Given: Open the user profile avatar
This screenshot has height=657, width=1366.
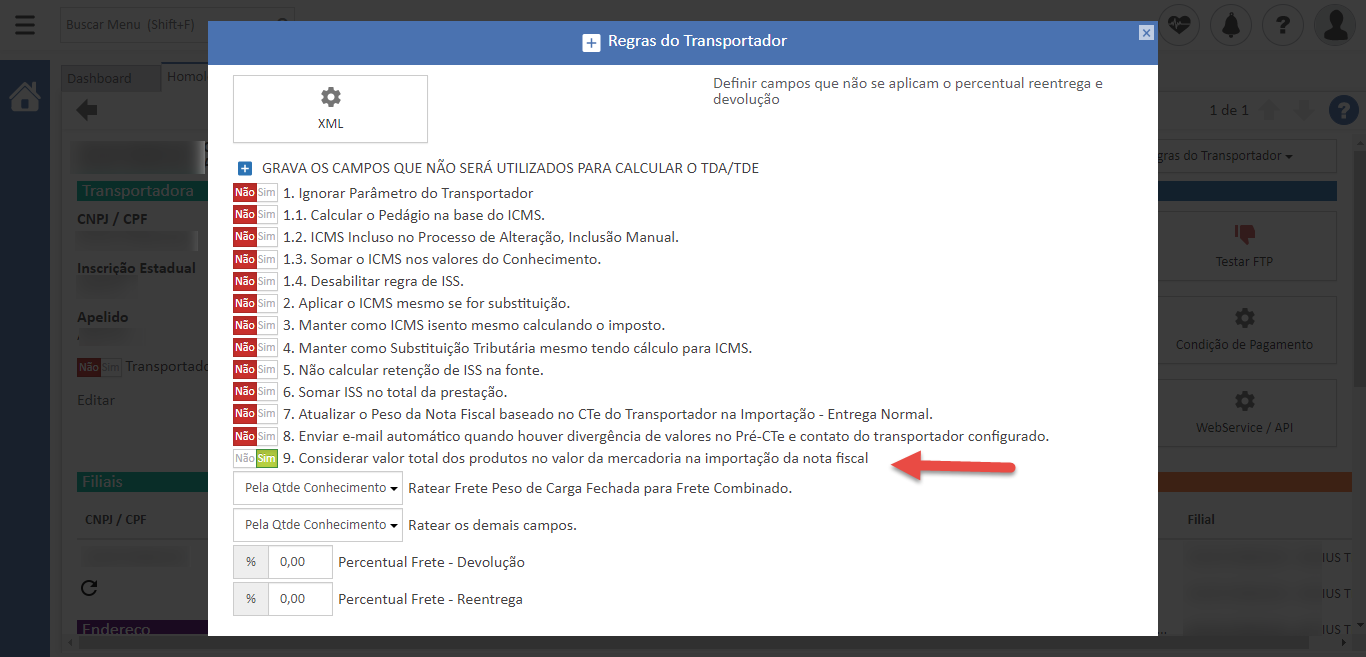Looking at the screenshot, I should pos(1335,25).
